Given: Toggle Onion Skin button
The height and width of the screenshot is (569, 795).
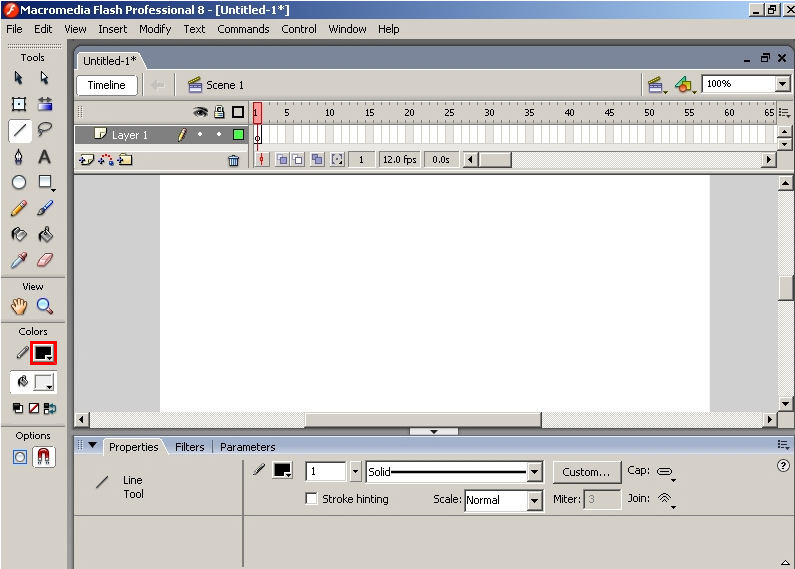Looking at the screenshot, I should 282,160.
